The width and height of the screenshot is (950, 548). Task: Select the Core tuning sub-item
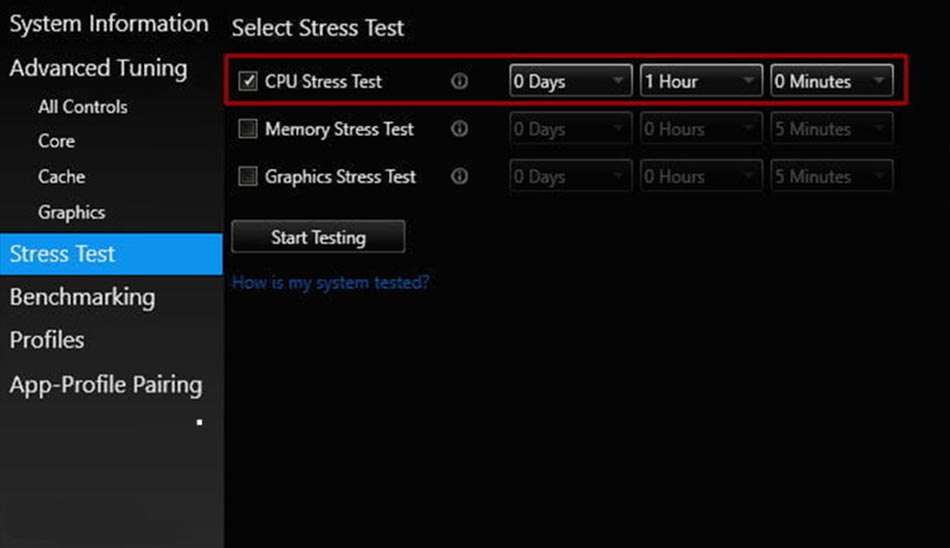[x=56, y=141]
